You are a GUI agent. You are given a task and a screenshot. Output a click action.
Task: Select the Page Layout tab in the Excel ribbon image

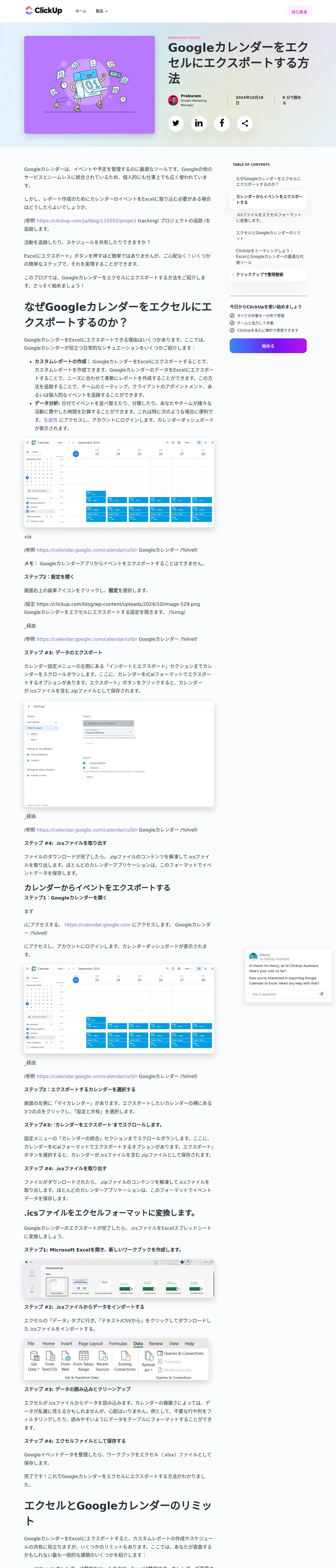click(90, 1344)
